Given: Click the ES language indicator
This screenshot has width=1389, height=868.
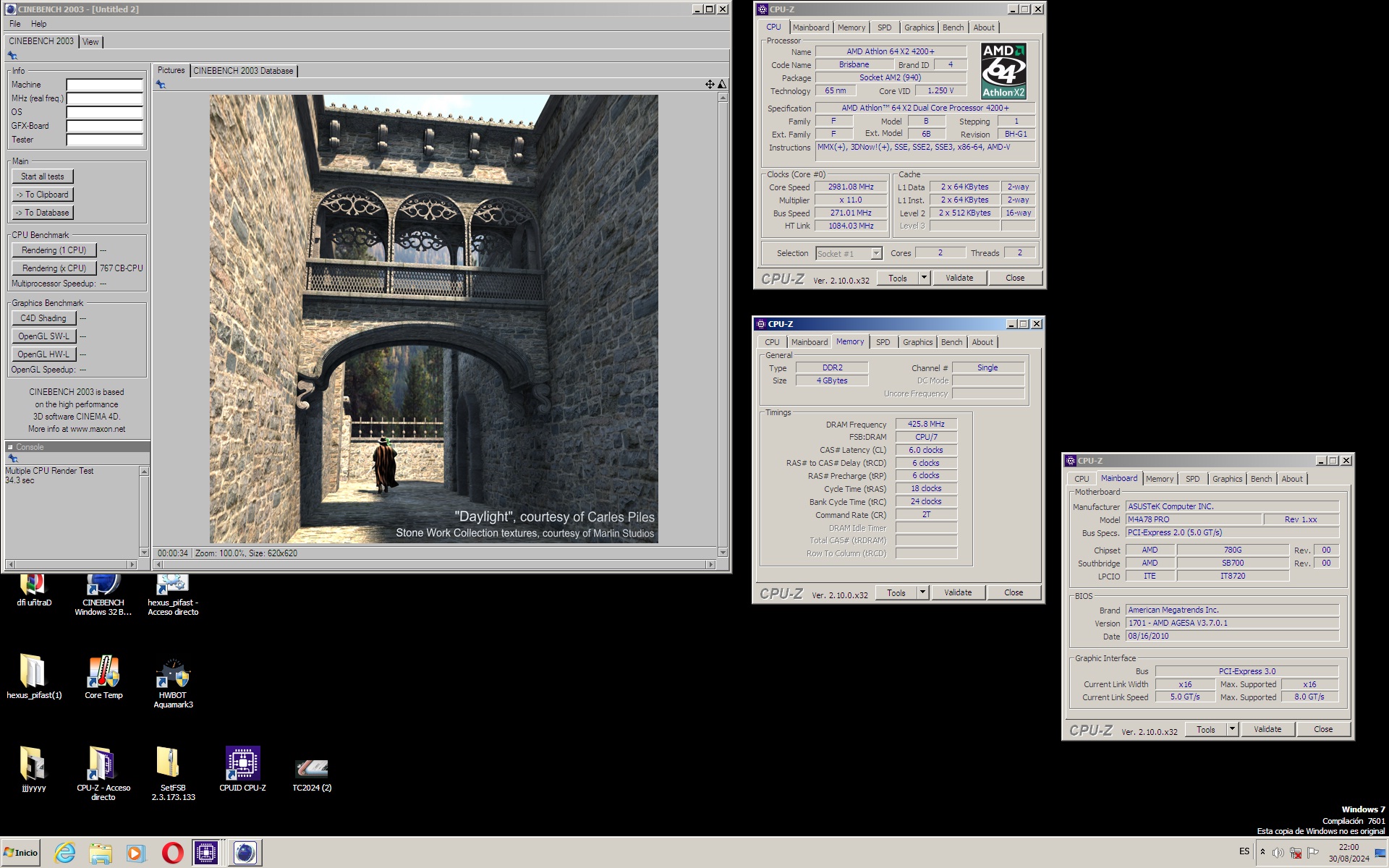Looking at the screenshot, I should coord(1244,851).
